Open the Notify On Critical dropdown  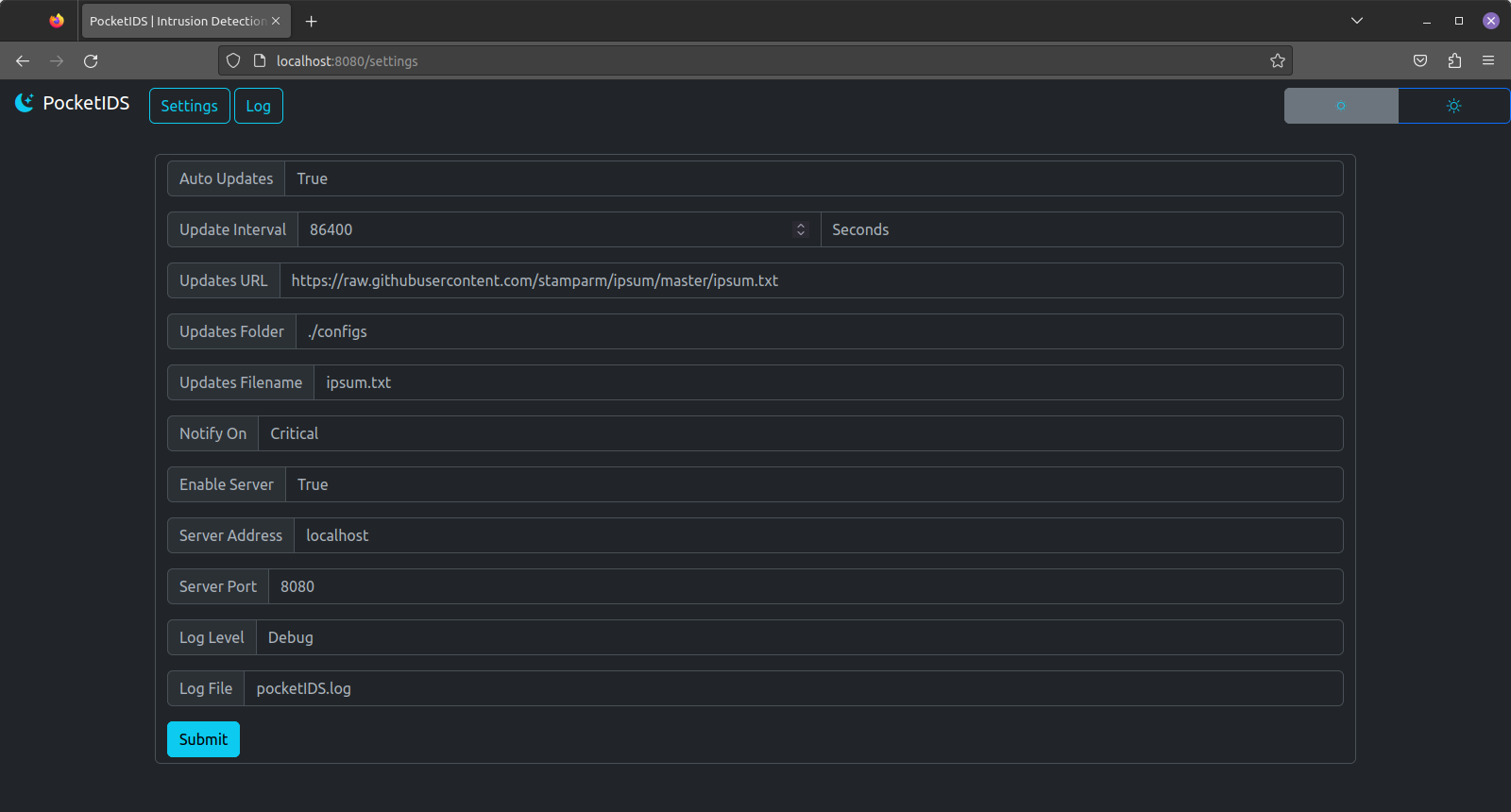pyautogui.click(x=800, y=433)
